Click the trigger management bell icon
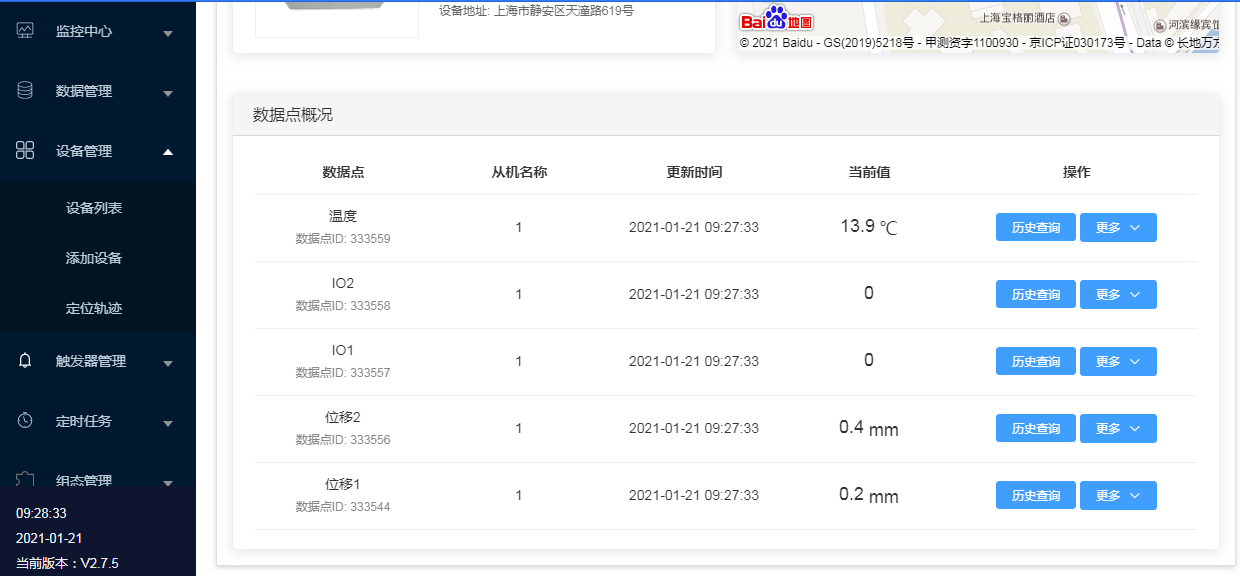The image size is (1240, 576). tap(26, 361)
